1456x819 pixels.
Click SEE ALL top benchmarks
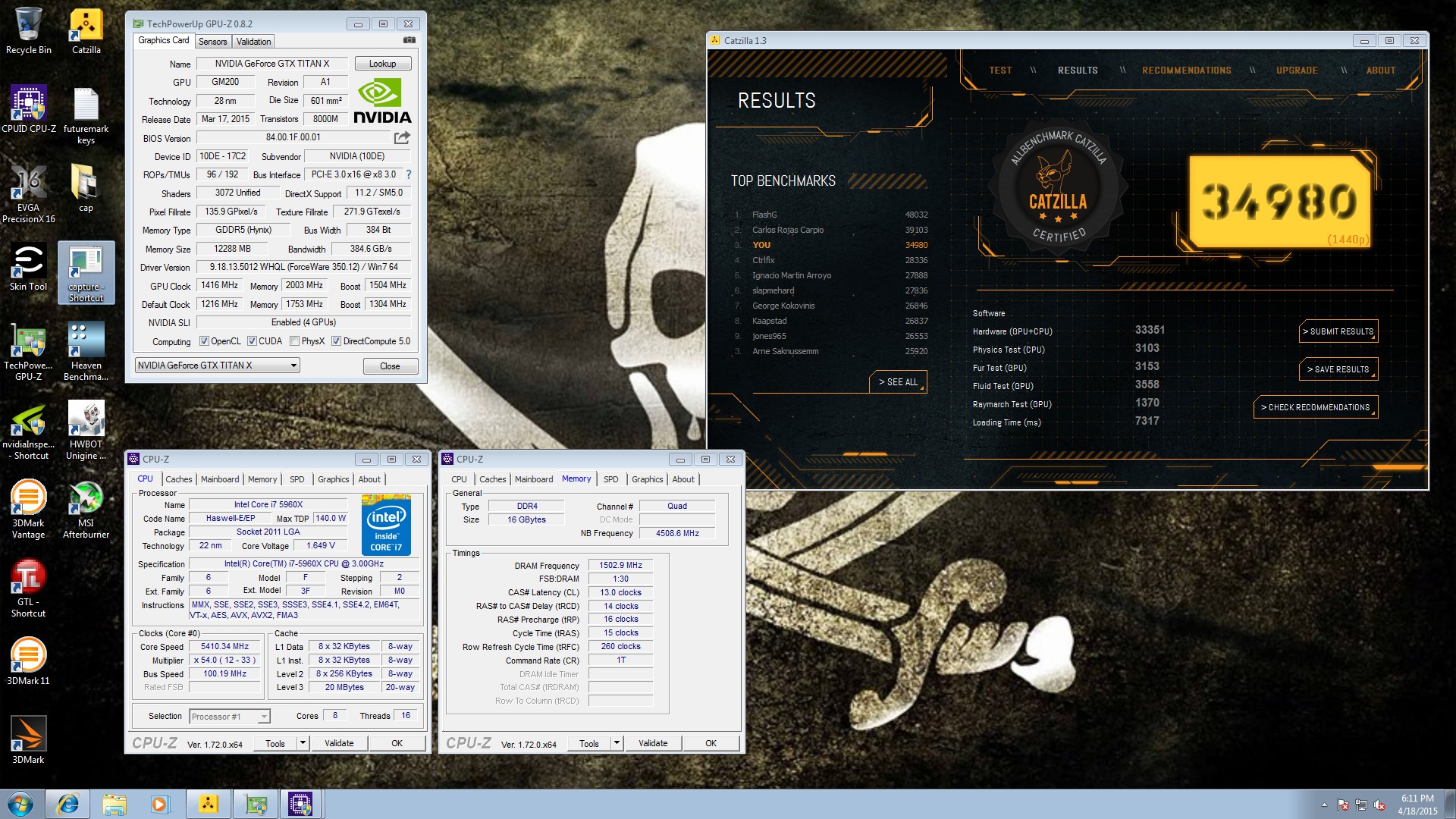pyautogui.click(x=898, y=382)
